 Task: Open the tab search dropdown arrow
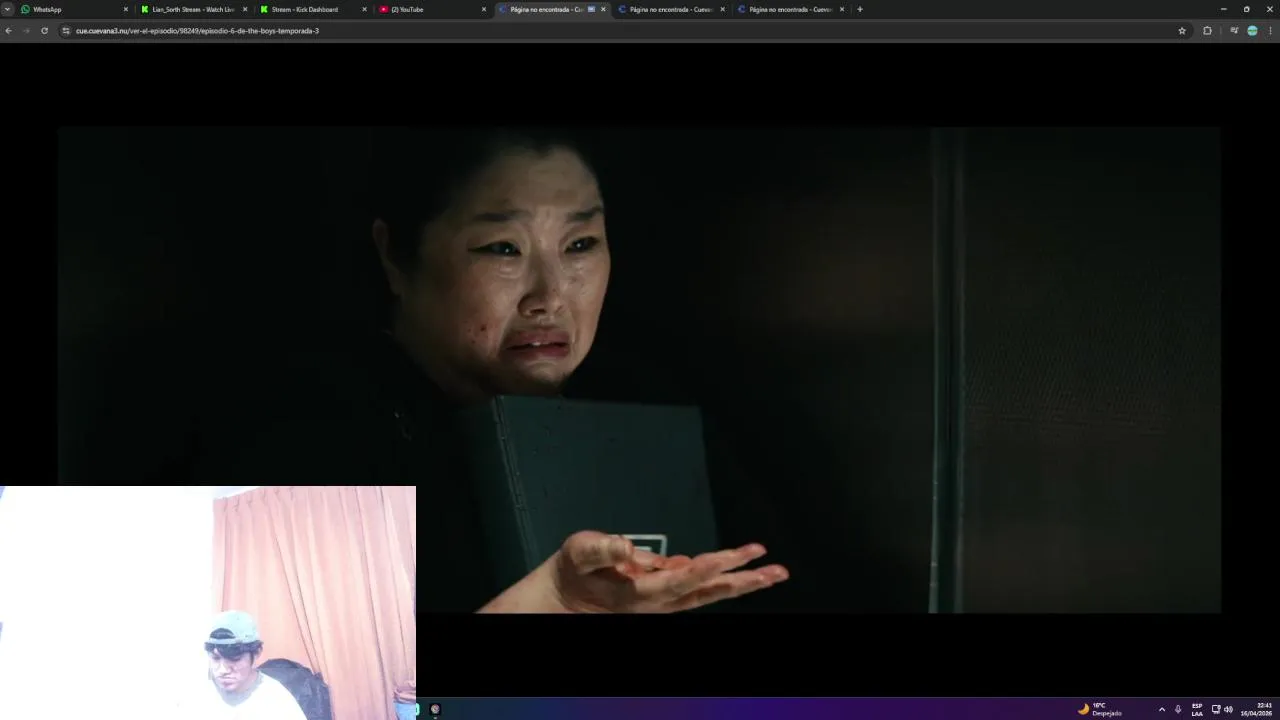7,9
